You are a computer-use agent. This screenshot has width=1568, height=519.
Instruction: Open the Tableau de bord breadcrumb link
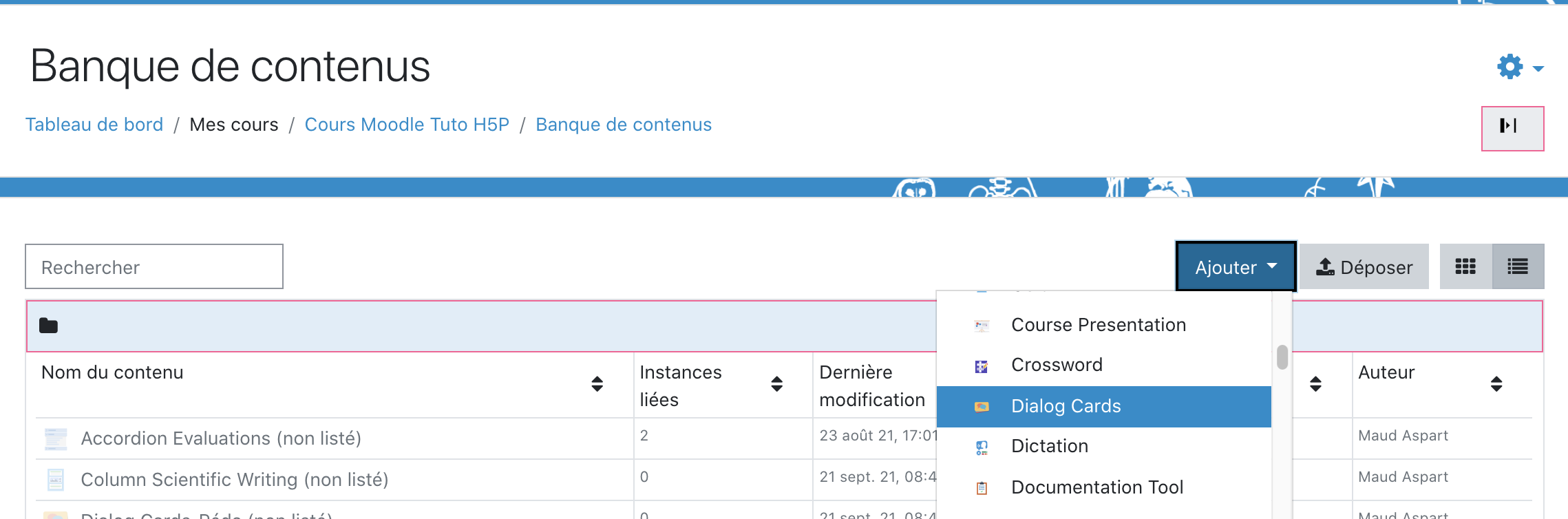pos(94,125)
